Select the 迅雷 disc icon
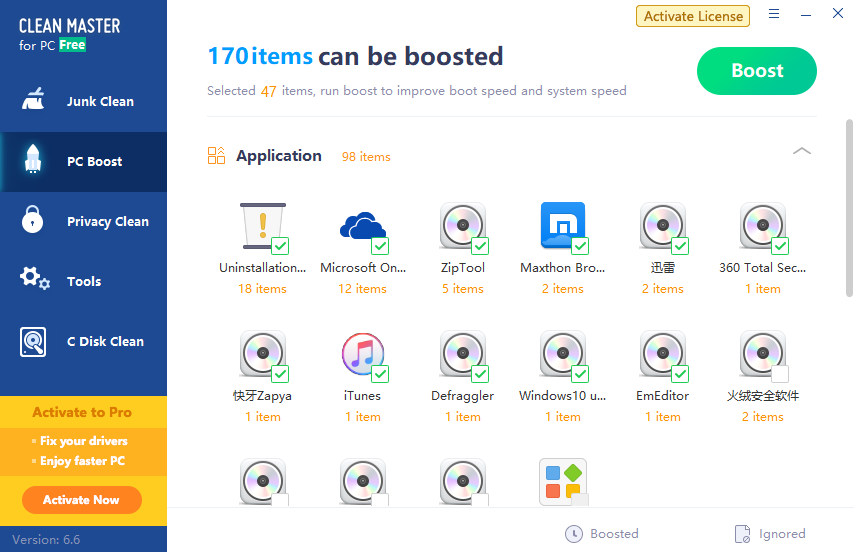This screenshot has height=552, width=854. (x=663, y=225)
